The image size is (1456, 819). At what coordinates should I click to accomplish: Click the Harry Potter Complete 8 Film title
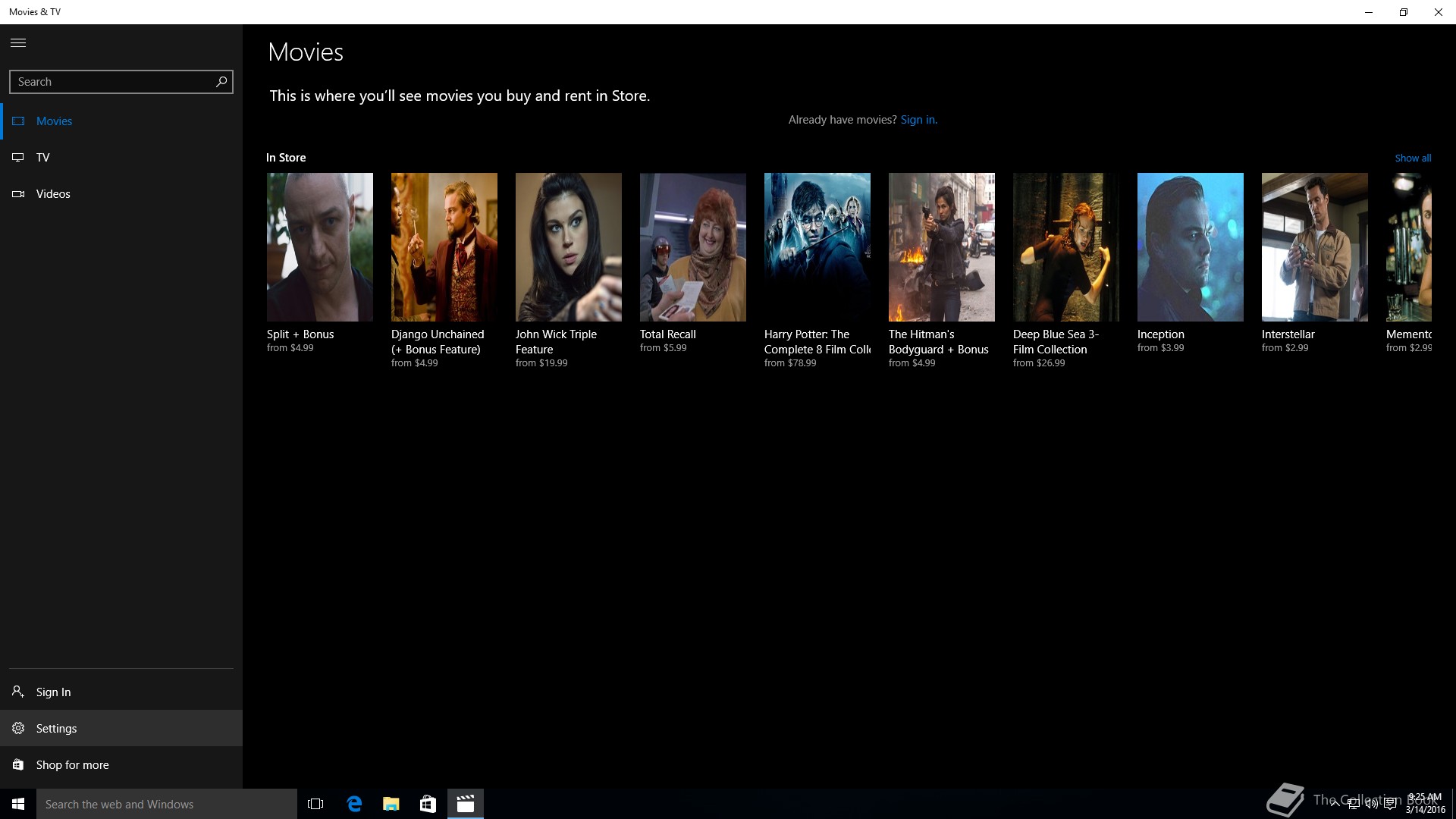coord(817,342)
